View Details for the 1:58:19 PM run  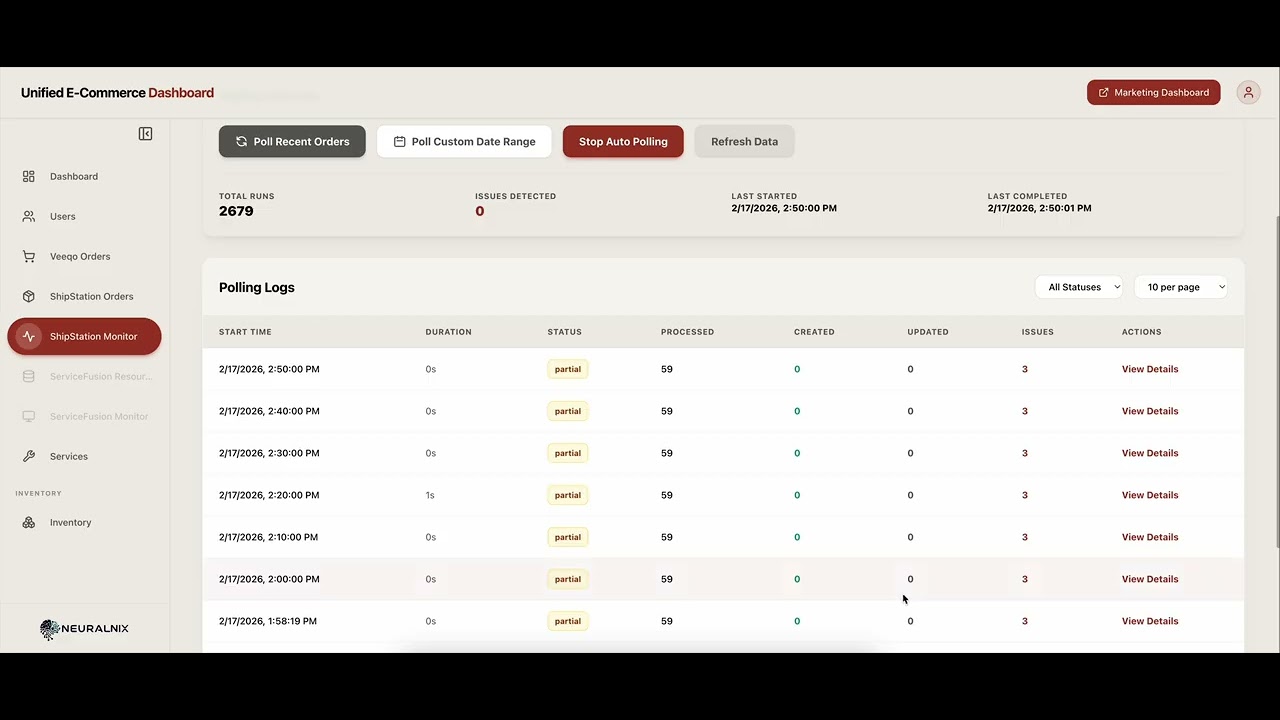(1150, 621)
